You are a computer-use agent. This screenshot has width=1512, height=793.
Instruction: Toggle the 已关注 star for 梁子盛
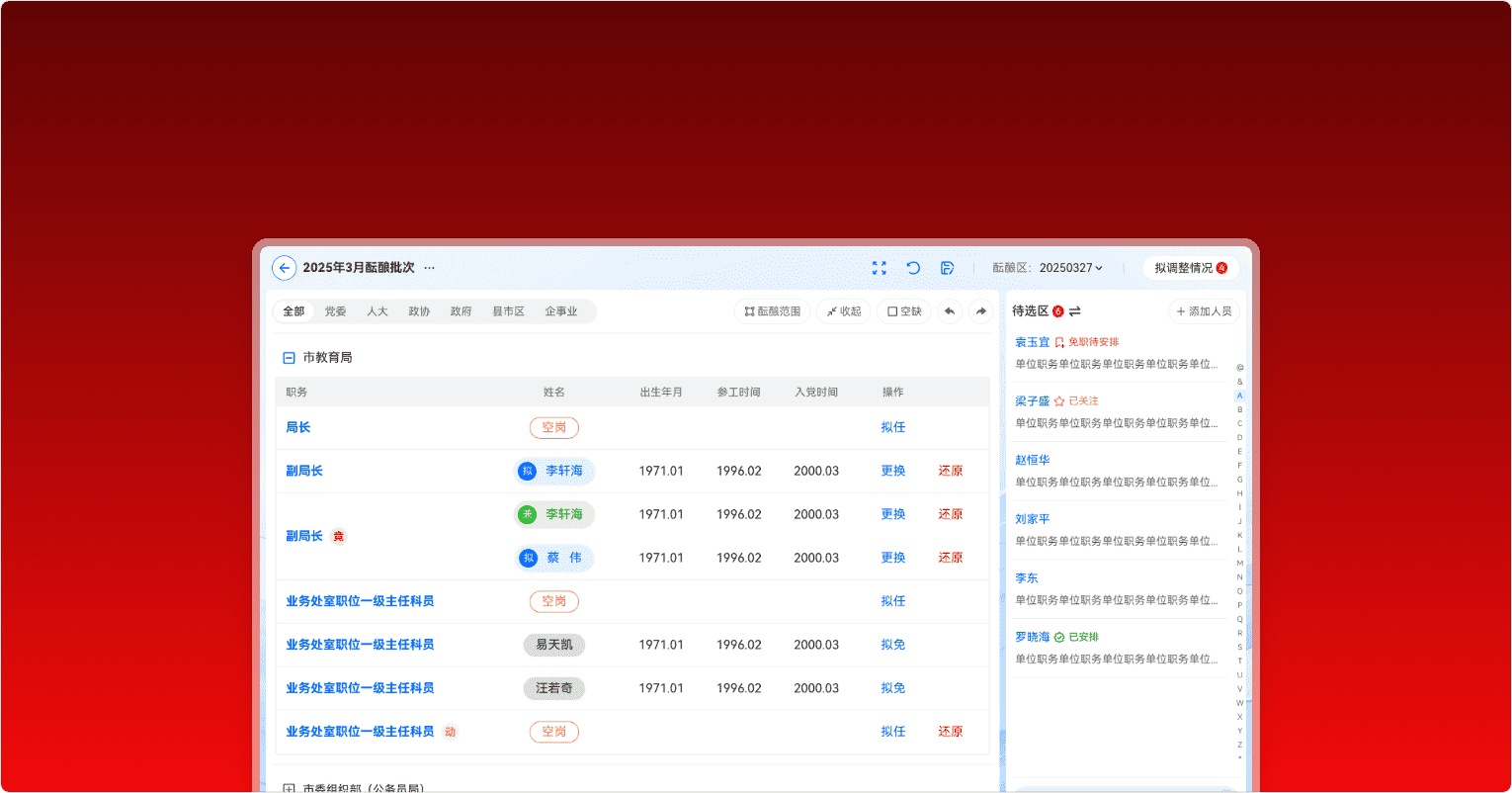[x=1058, y=401]
